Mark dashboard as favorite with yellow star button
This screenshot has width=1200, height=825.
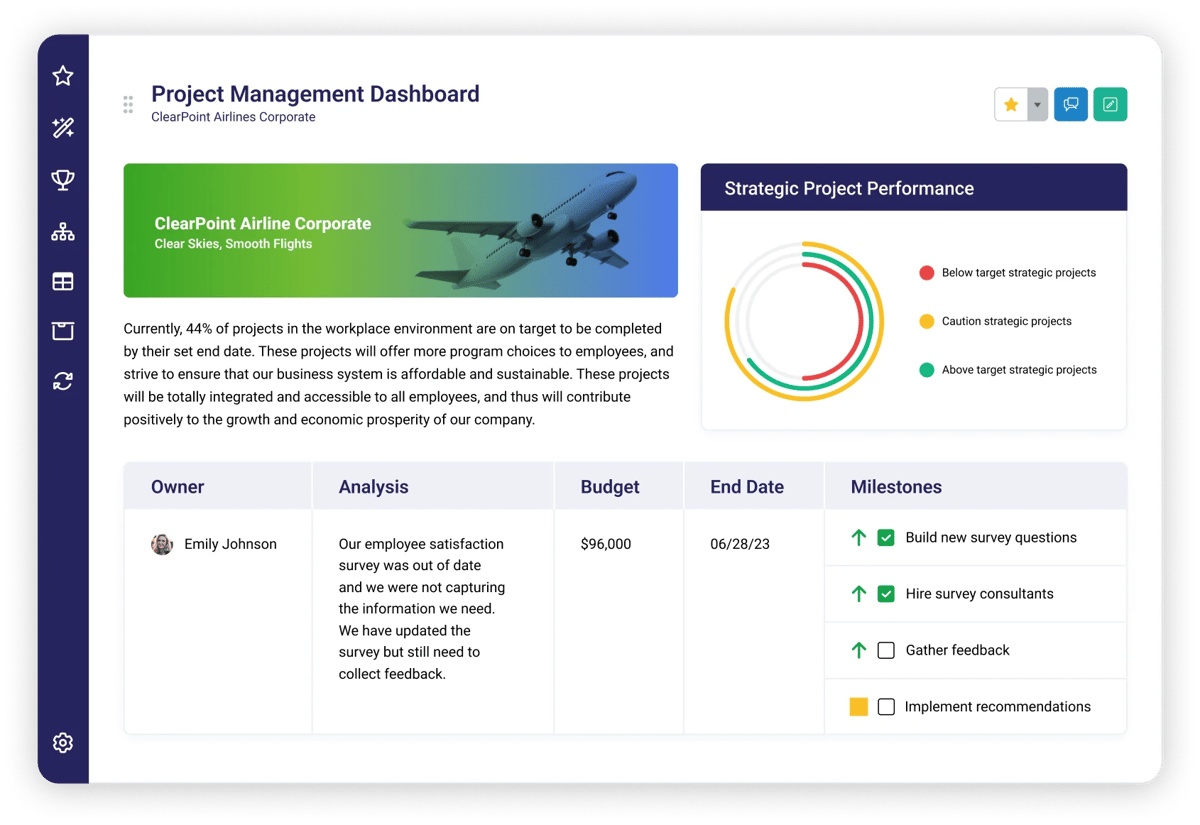click(1011, 105)
